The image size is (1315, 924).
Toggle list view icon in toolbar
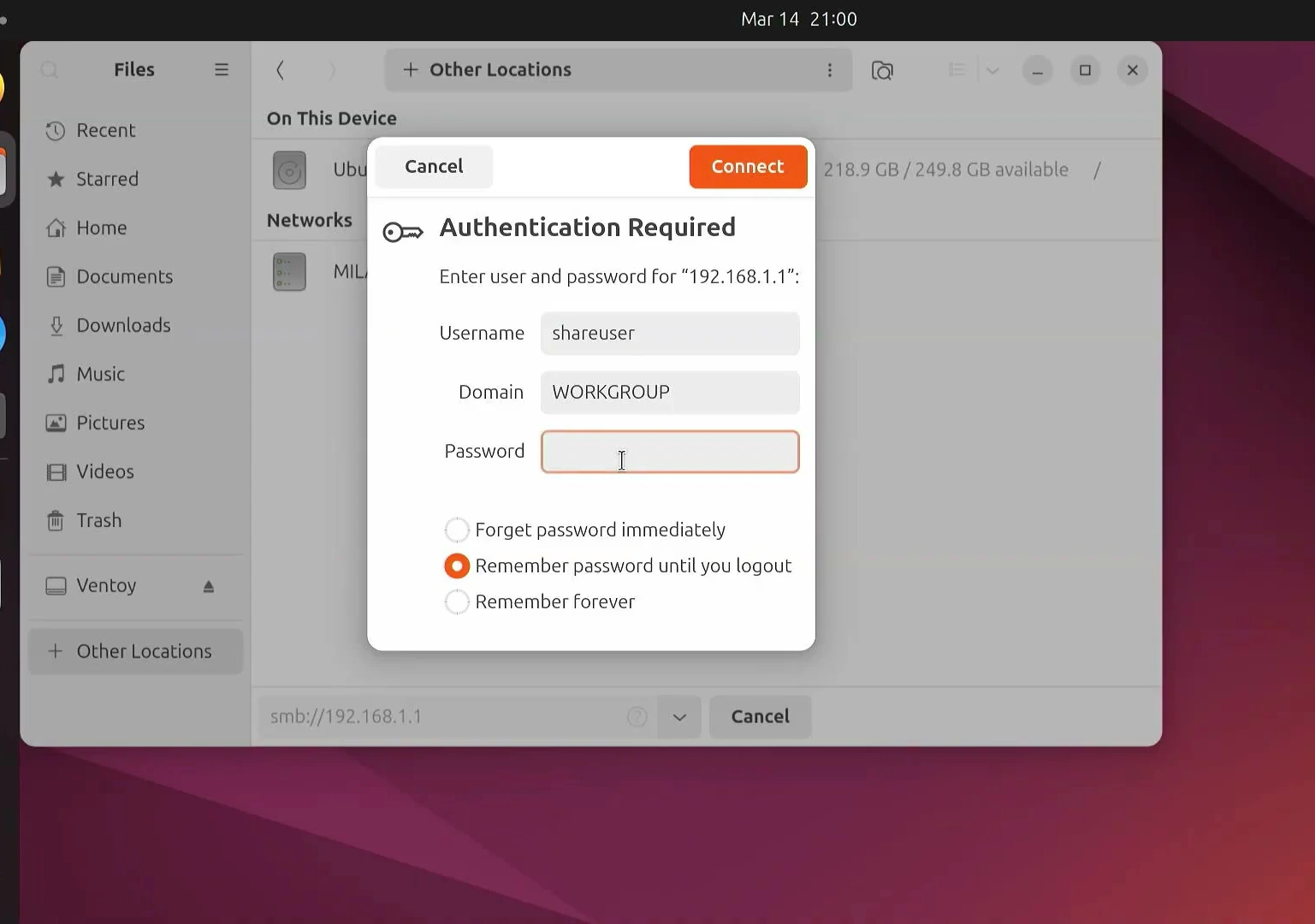click(957, 70)
